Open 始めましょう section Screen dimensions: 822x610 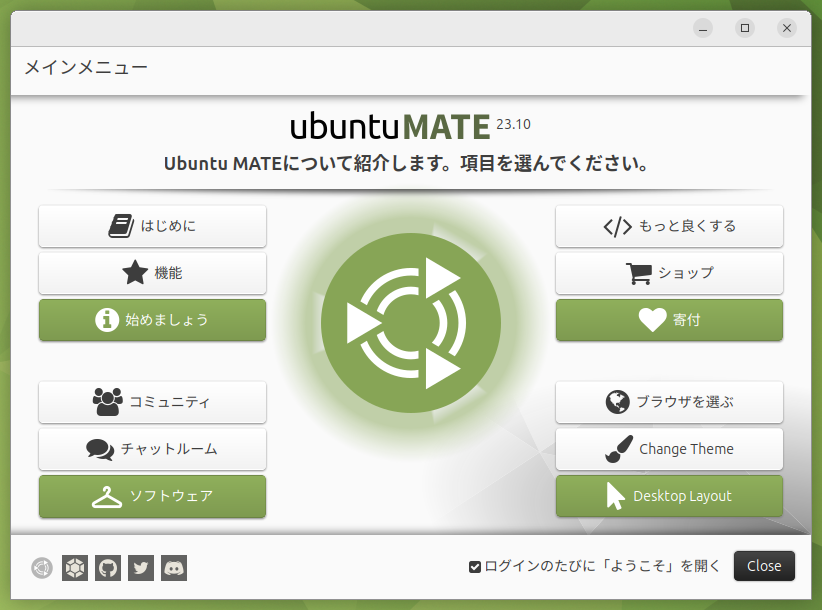point(152,320)
